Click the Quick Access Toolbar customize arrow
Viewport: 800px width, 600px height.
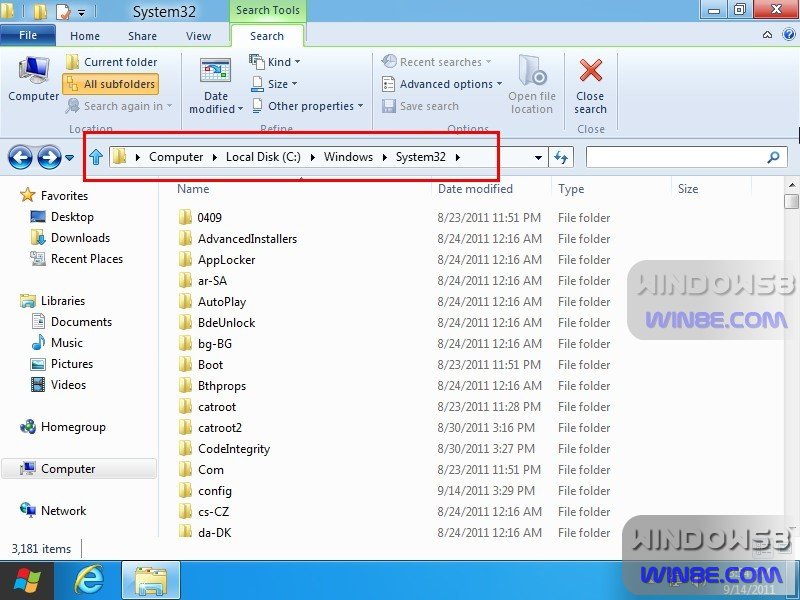pyautogui.click(x=81, y=13)
